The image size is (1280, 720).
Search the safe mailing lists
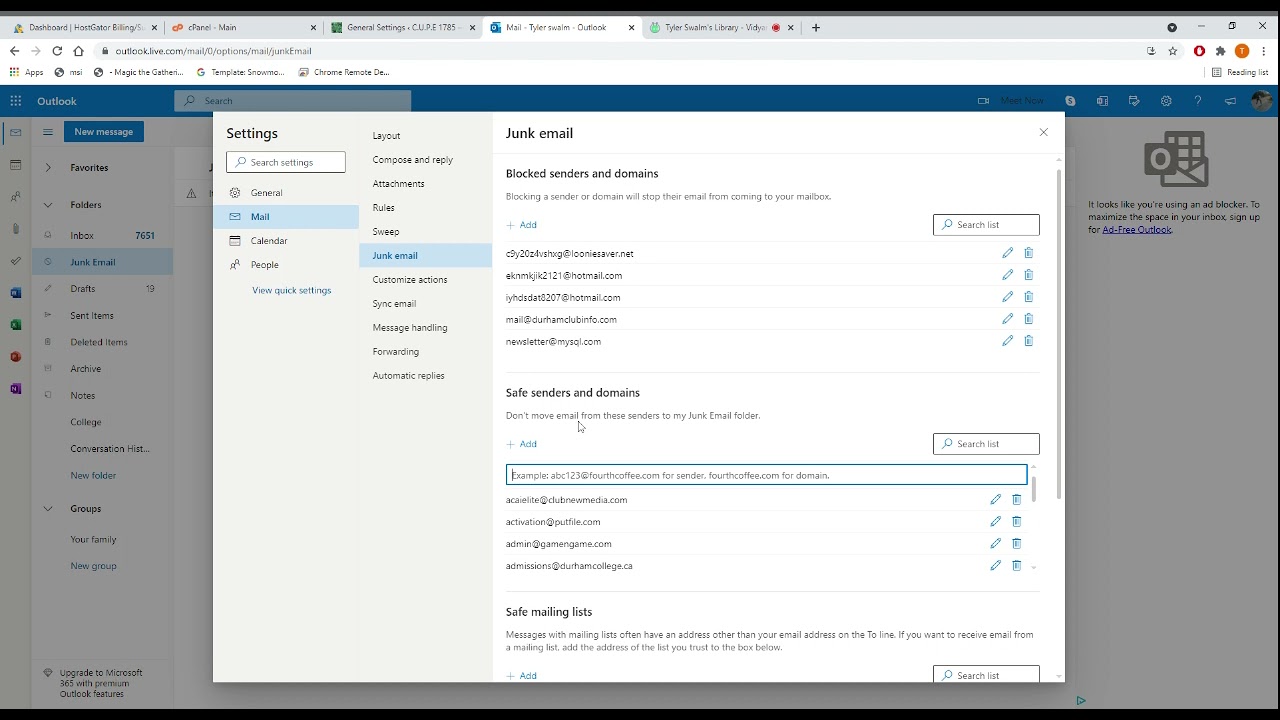click(x=986, y=675)
